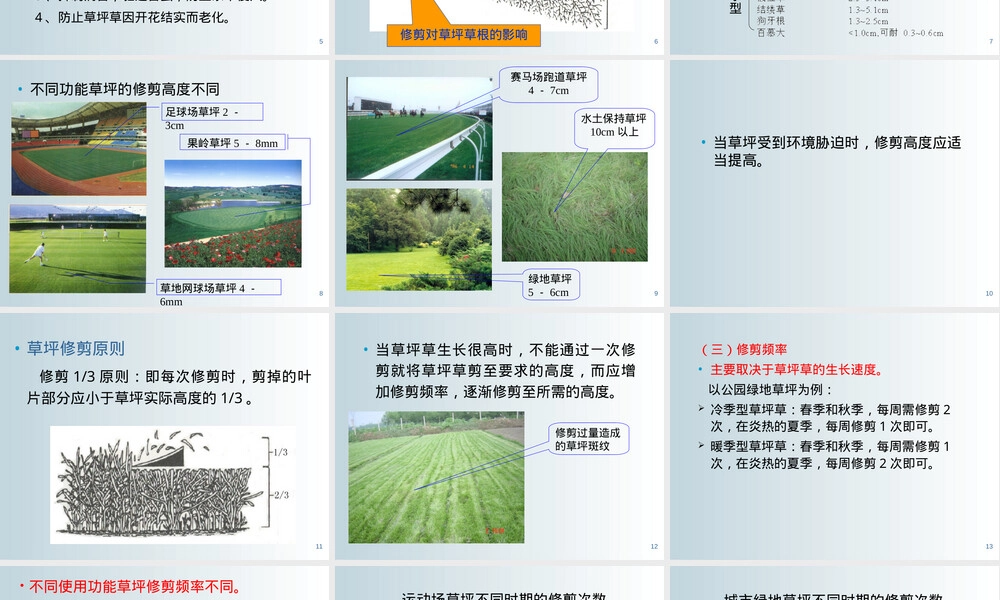The height and width of the screenshot is (600, 1000).
Task: Select slide 9 with the racecourse turf photo
Action: 499,183
